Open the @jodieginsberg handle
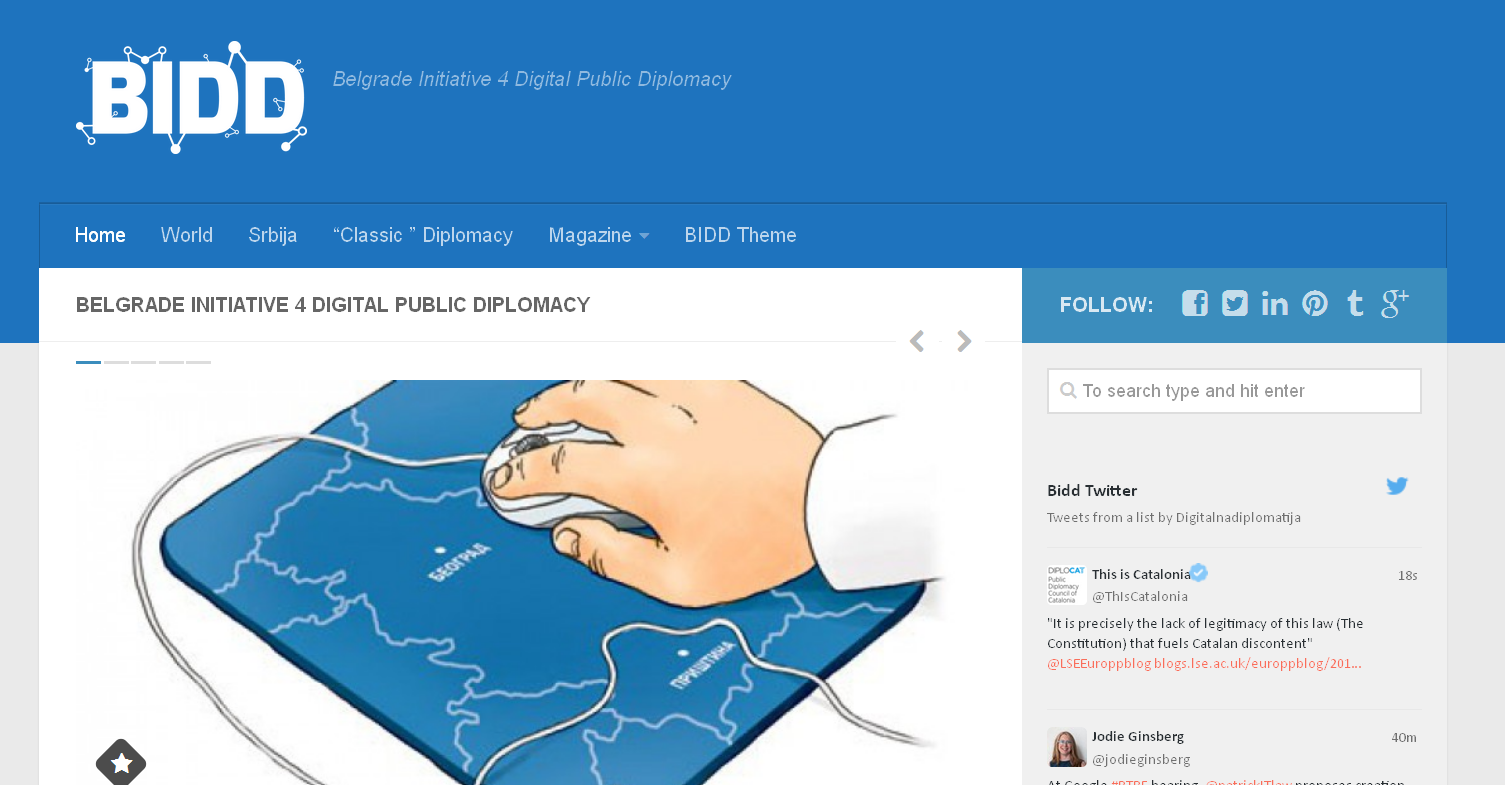1505x785 pixels. pyautogui.click(x=1141, y=760)
